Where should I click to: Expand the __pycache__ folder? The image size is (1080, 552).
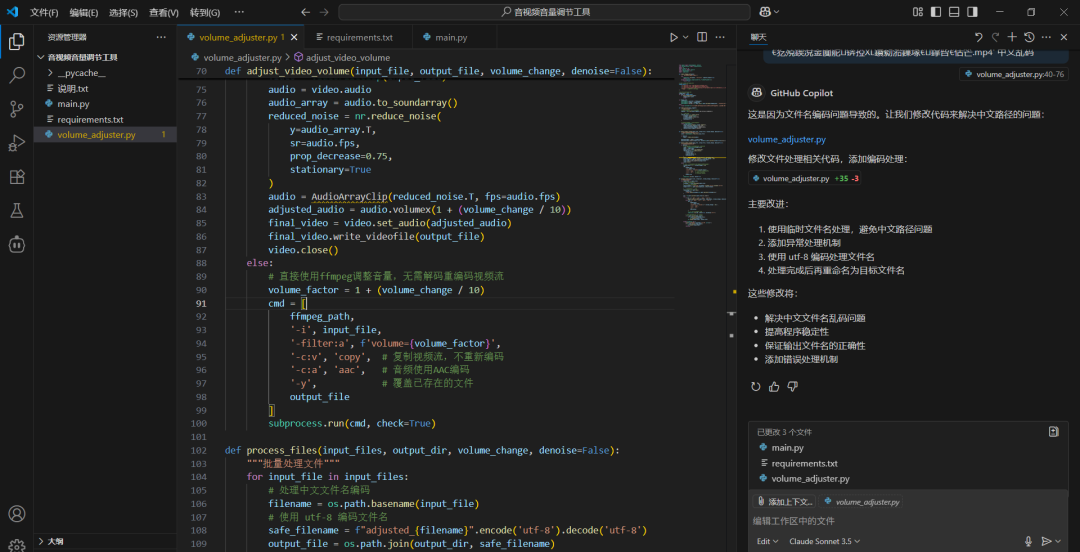[81, 72]
